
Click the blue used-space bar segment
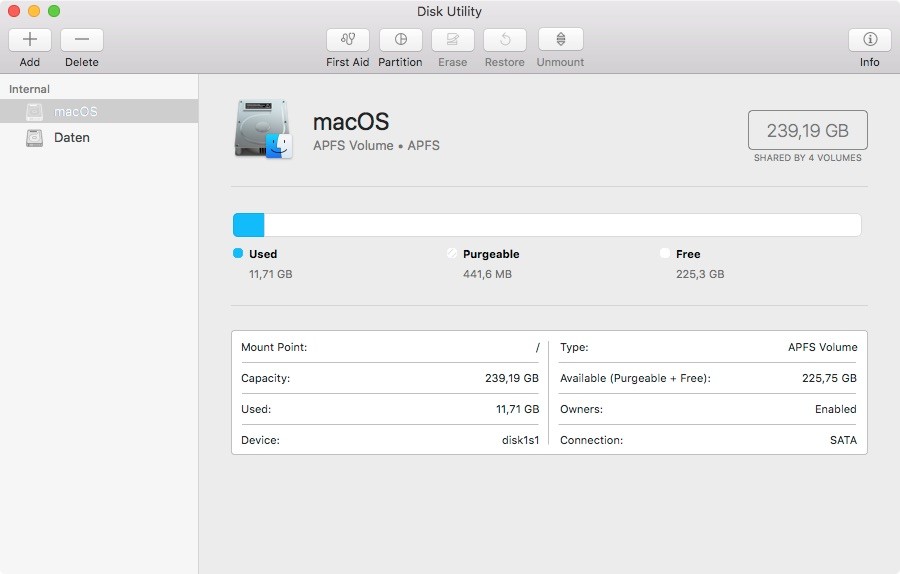(x=249, y=225)
